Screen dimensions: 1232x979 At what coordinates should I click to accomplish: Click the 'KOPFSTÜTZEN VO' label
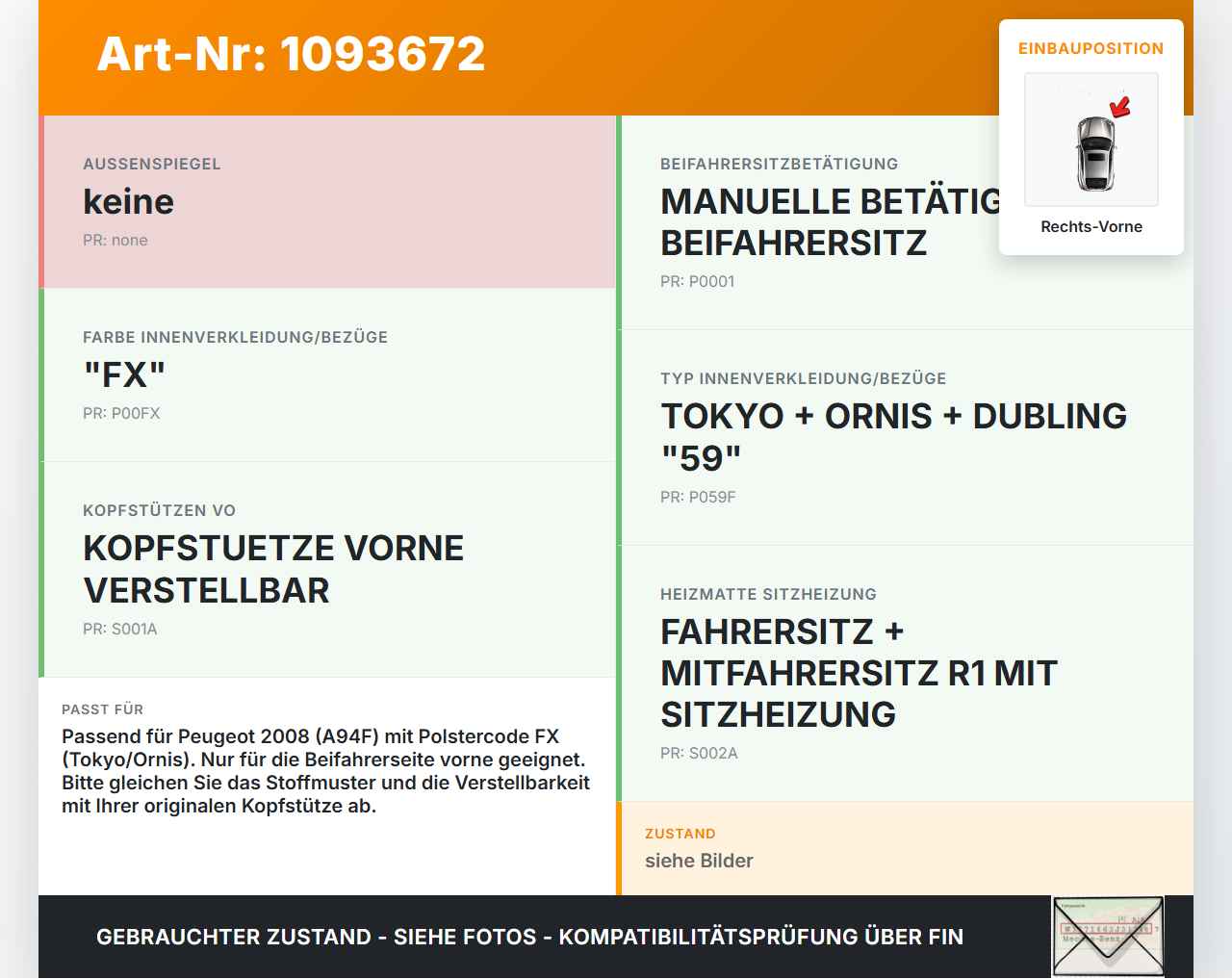point(160,510)
